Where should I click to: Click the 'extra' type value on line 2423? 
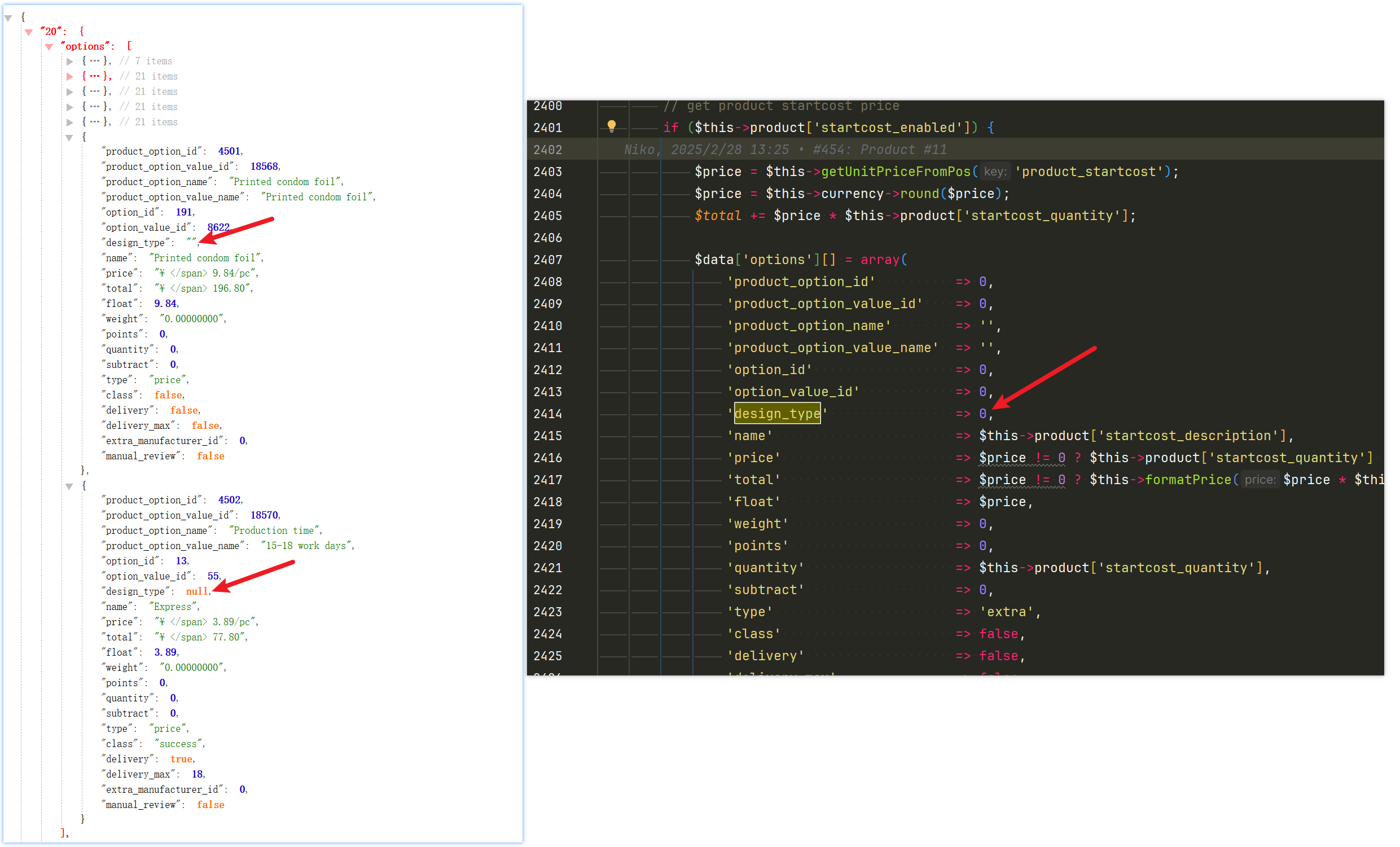[x=1006, y=612]
